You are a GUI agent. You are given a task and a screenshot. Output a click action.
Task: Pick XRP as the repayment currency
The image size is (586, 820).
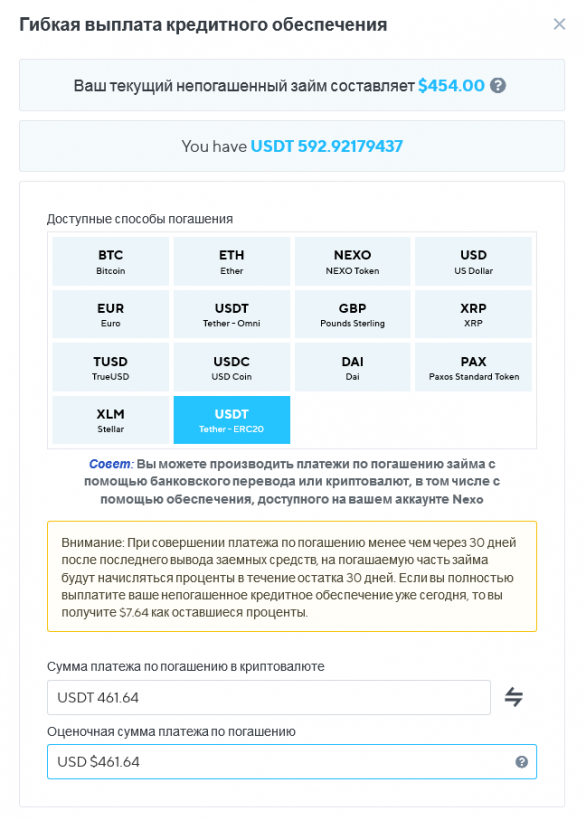click(472, 311)
